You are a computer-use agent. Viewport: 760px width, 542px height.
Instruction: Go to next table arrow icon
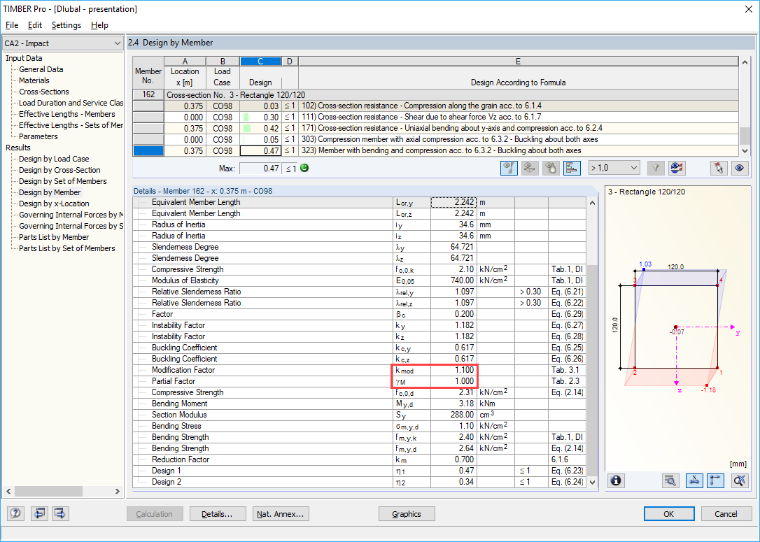[60, 513]
